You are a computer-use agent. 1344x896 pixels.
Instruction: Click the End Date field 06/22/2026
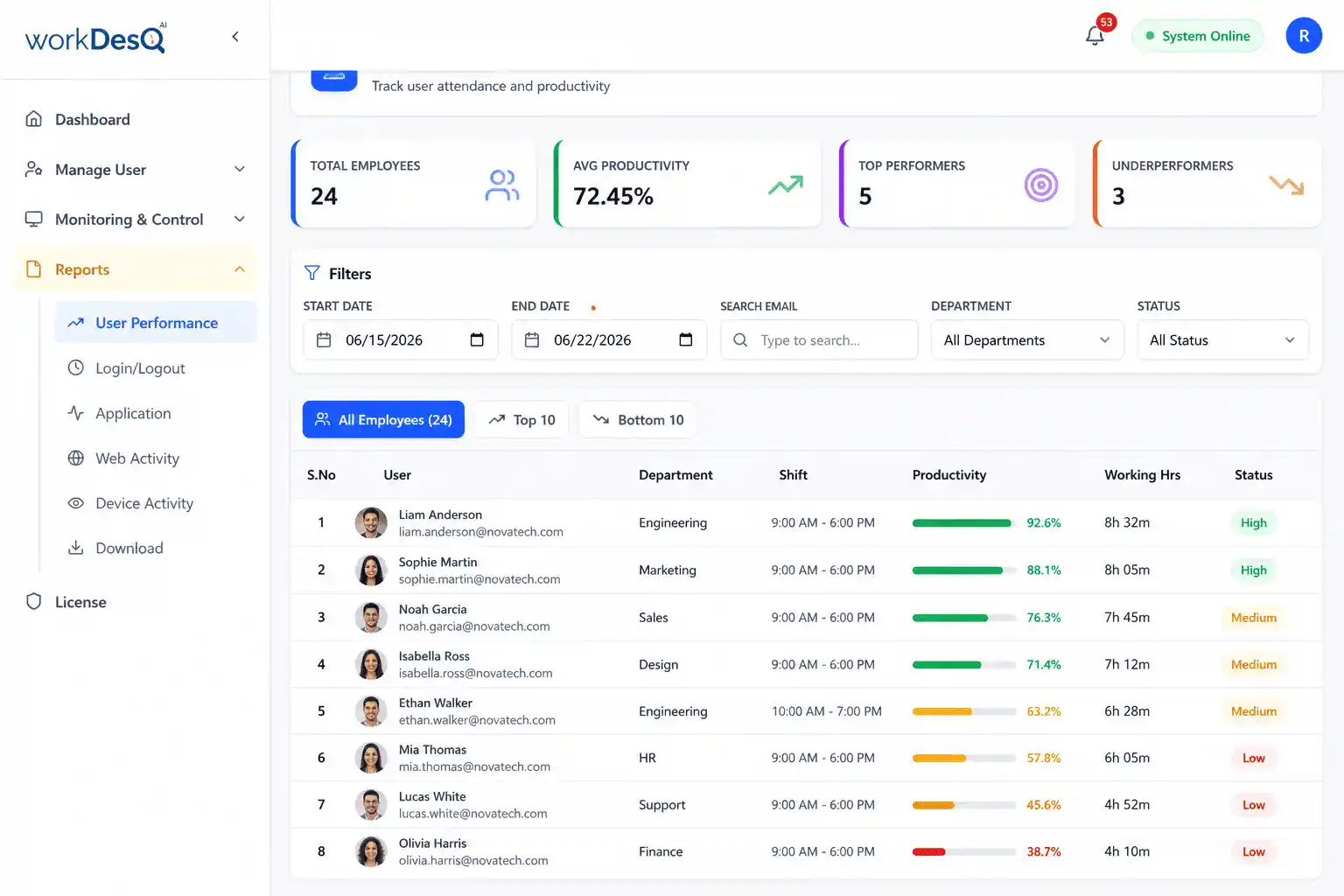point(609,339)
